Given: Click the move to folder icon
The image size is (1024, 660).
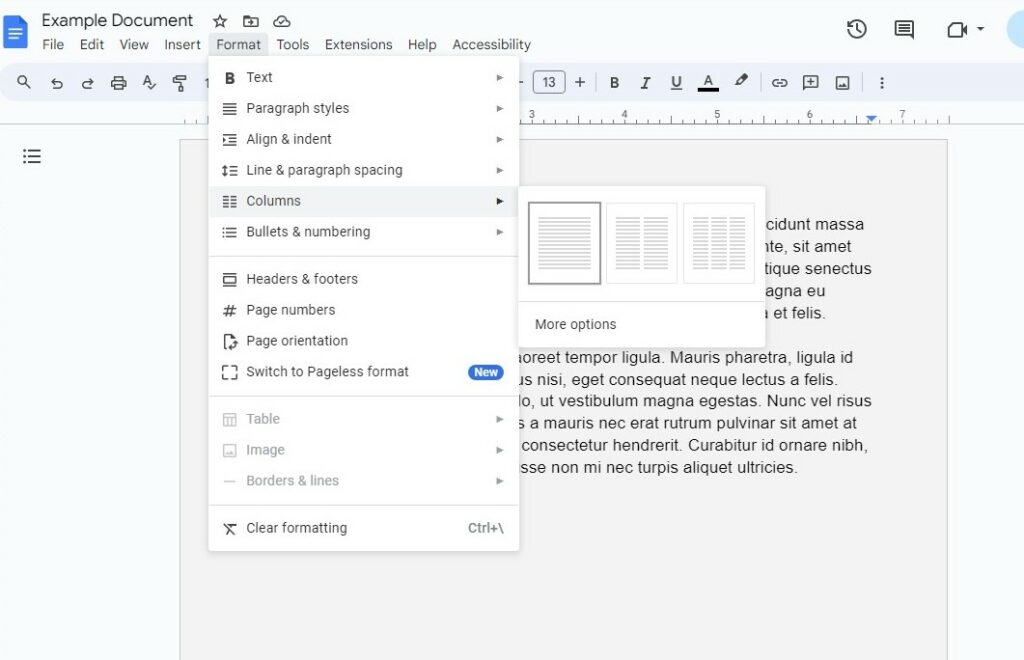Looking at the screenshot, I should (251, 22).
